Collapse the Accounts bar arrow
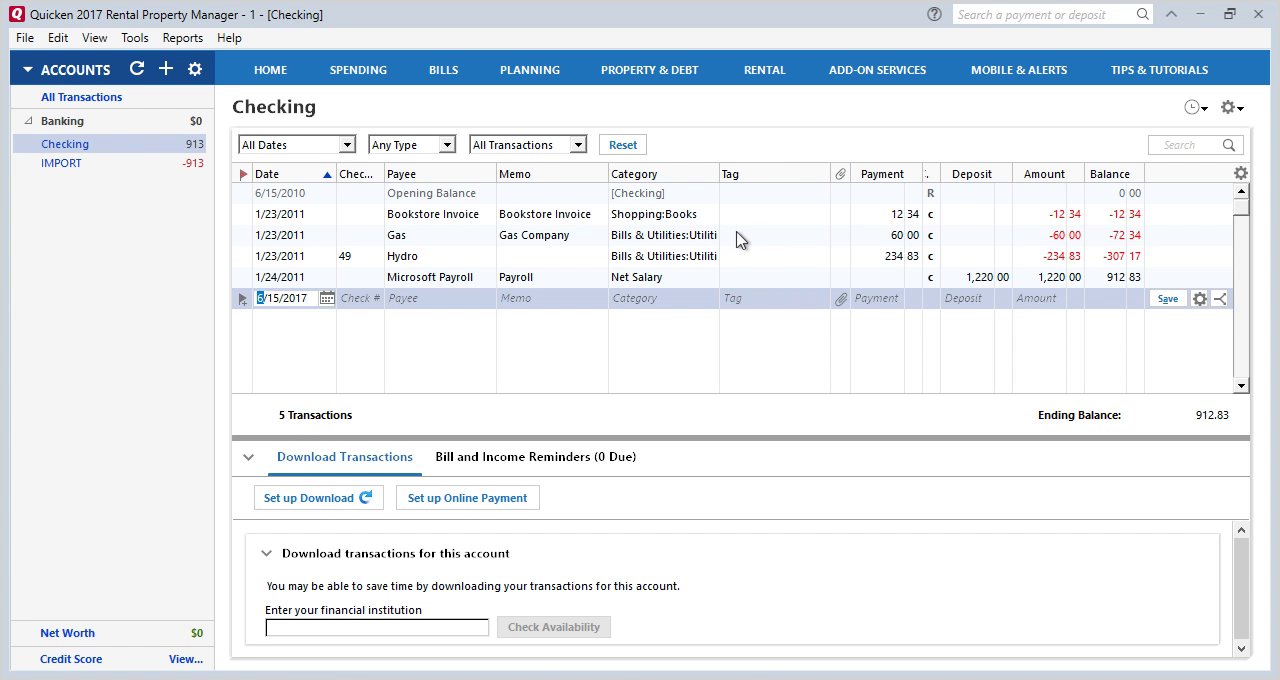This screenshot has height=680, width=1280. pos(28,70)
